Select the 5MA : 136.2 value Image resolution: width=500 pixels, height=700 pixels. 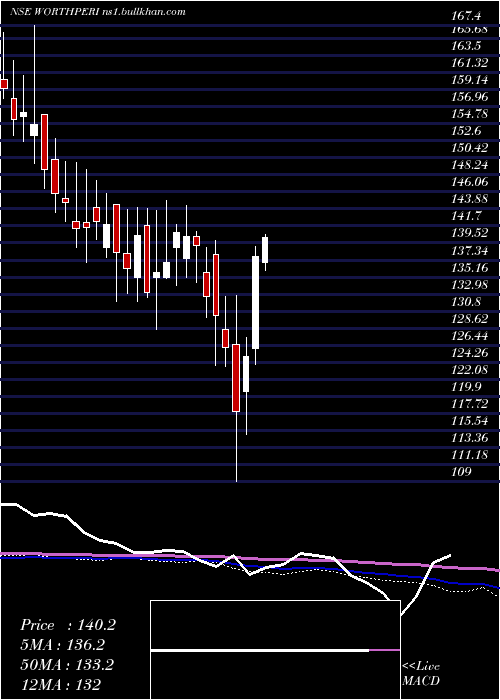click(x=63, y=645)
